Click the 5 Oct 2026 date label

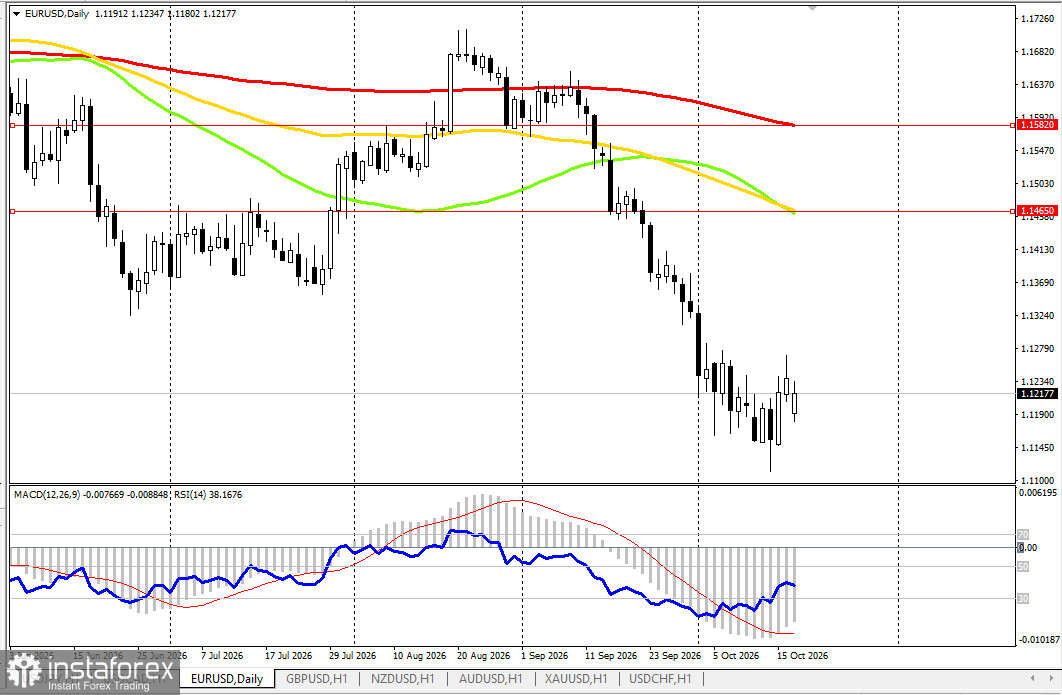tap(736, 656)
